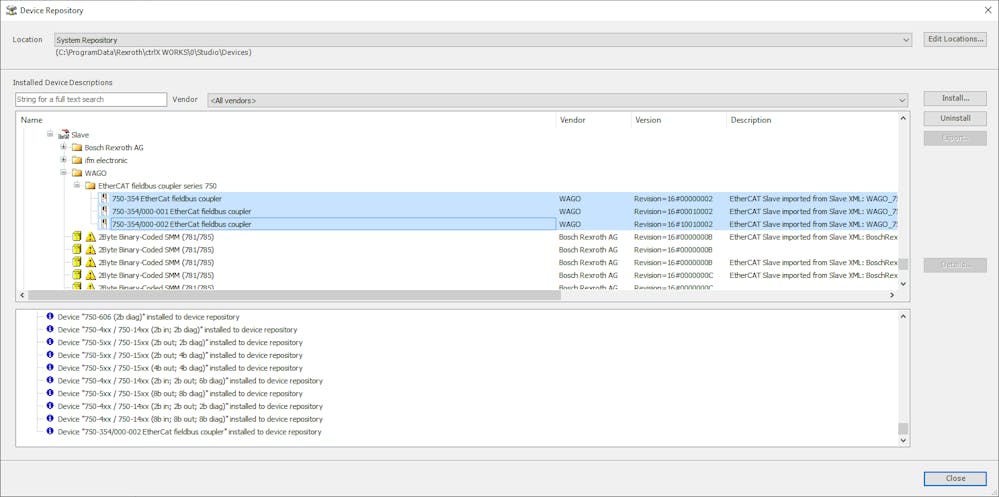Collapse the Slave tree node
This screenshot has height=497, width=999.
(50, 134)
